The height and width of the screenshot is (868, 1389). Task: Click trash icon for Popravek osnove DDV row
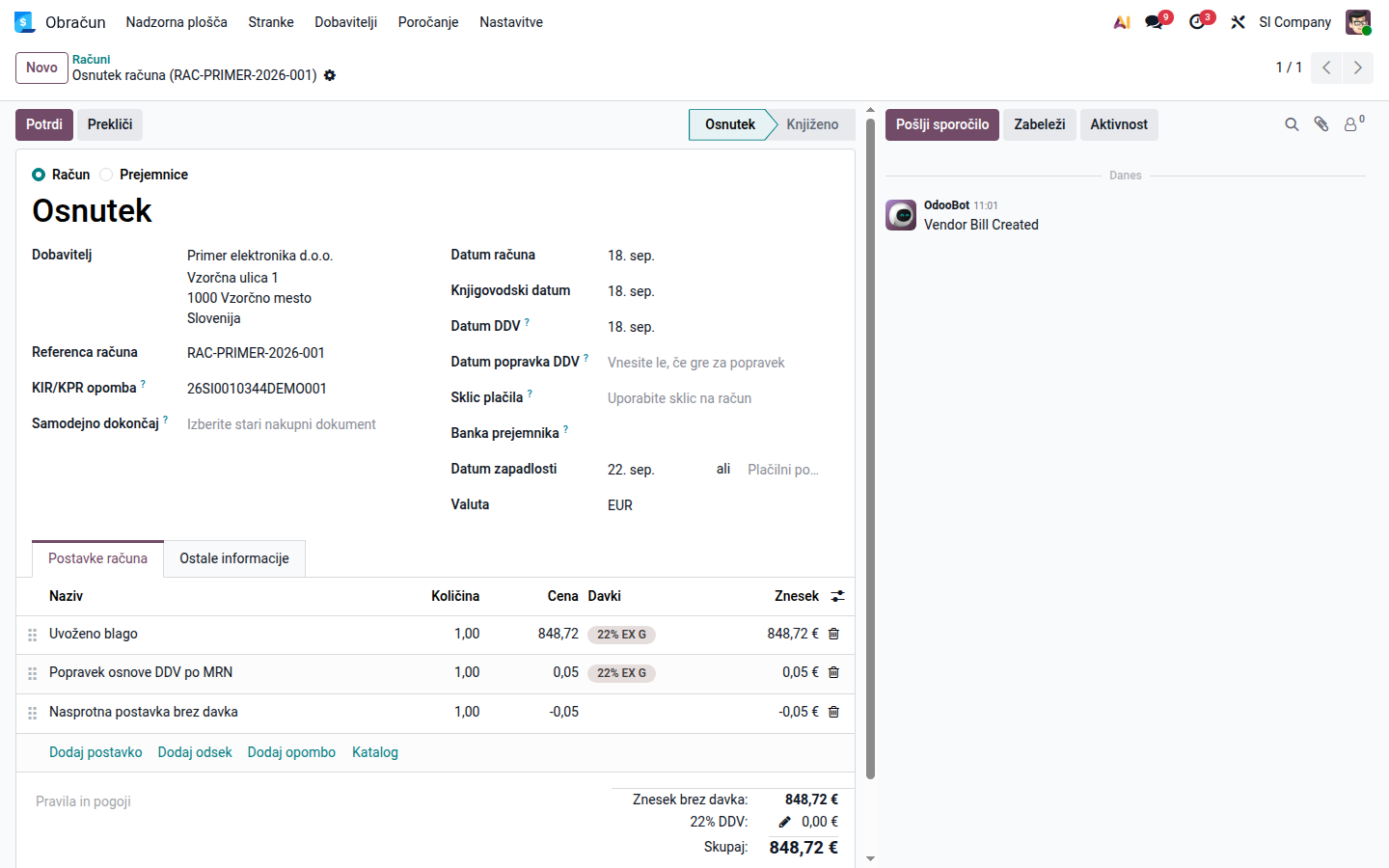834,672
